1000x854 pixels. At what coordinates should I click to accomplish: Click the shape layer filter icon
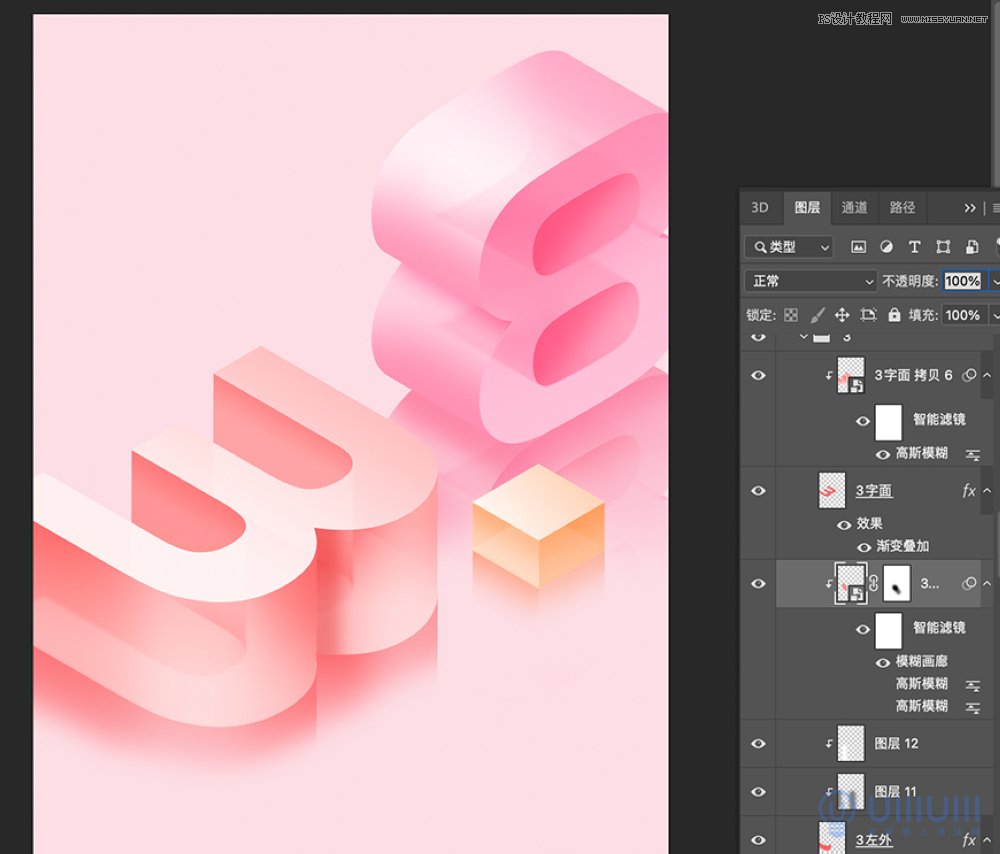click(x=943, y=247)
